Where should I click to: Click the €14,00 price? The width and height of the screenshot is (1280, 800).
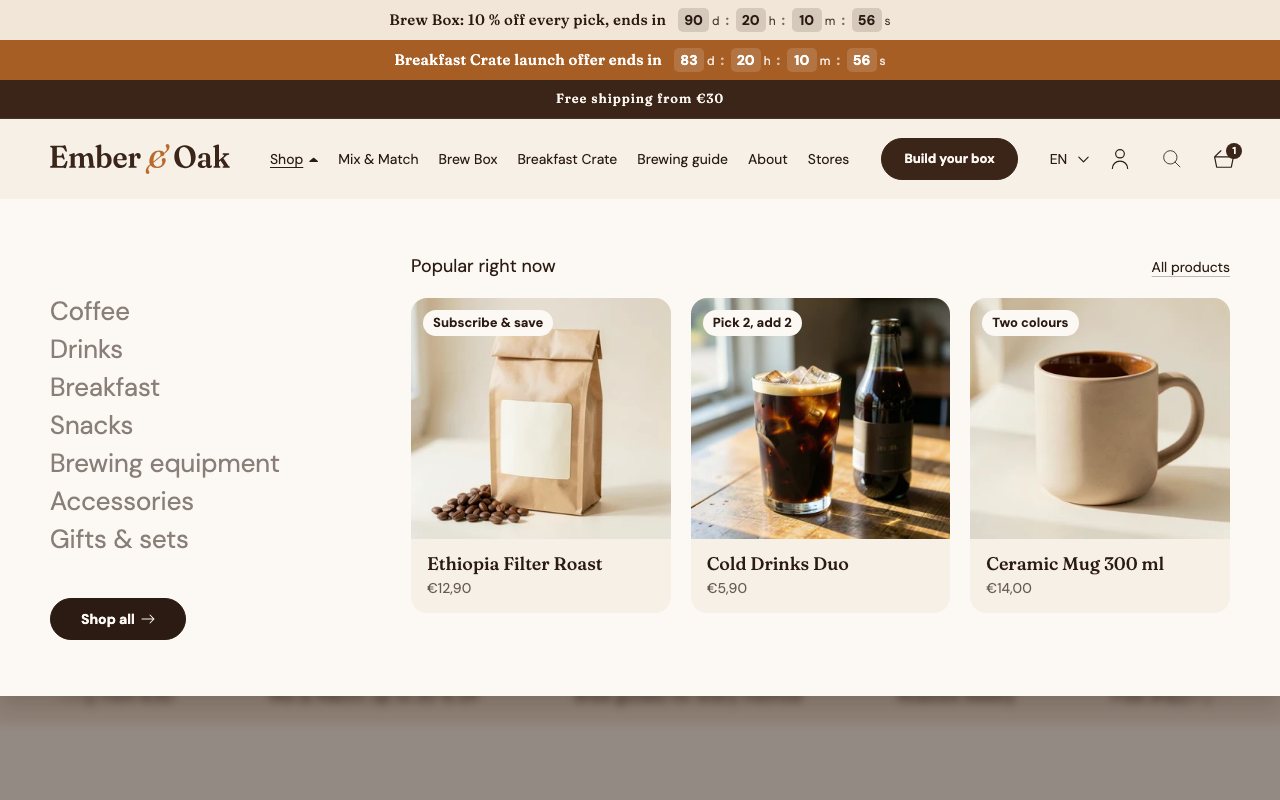[1009, 588]
